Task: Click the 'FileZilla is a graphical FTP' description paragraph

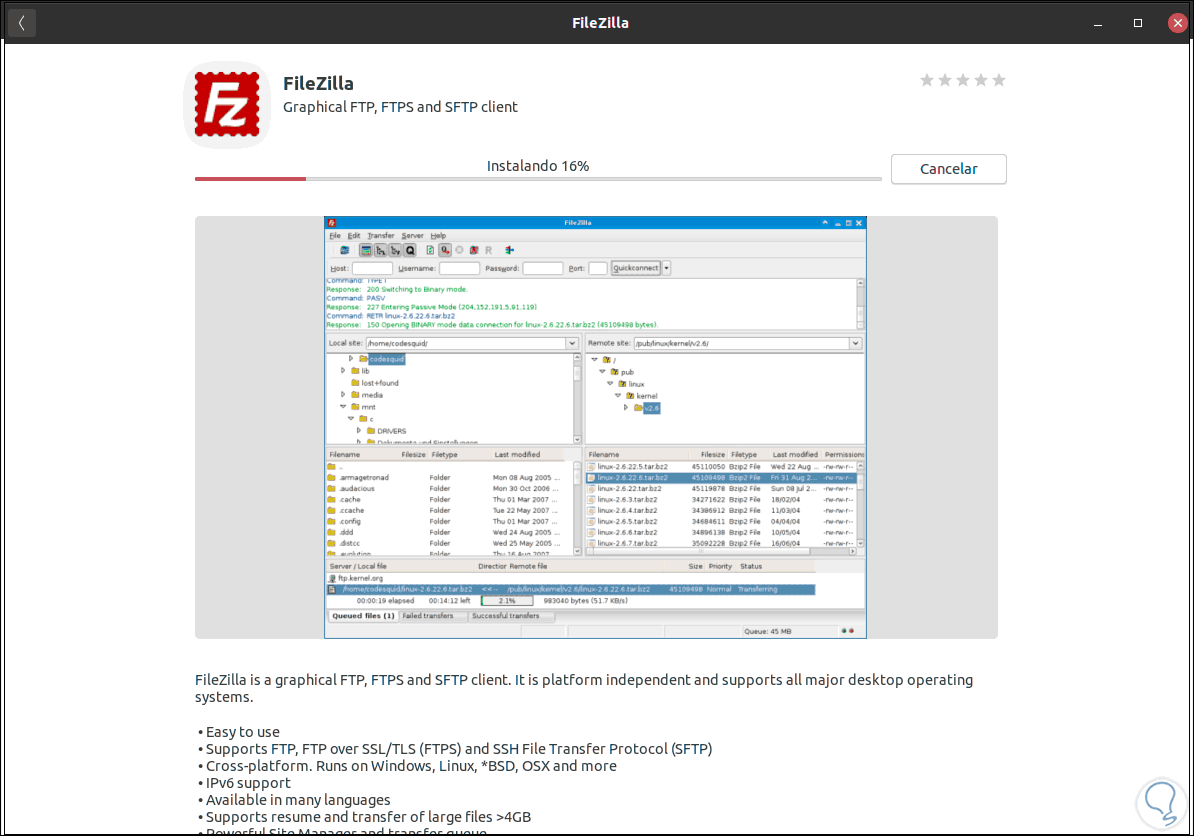Action: 584,688
